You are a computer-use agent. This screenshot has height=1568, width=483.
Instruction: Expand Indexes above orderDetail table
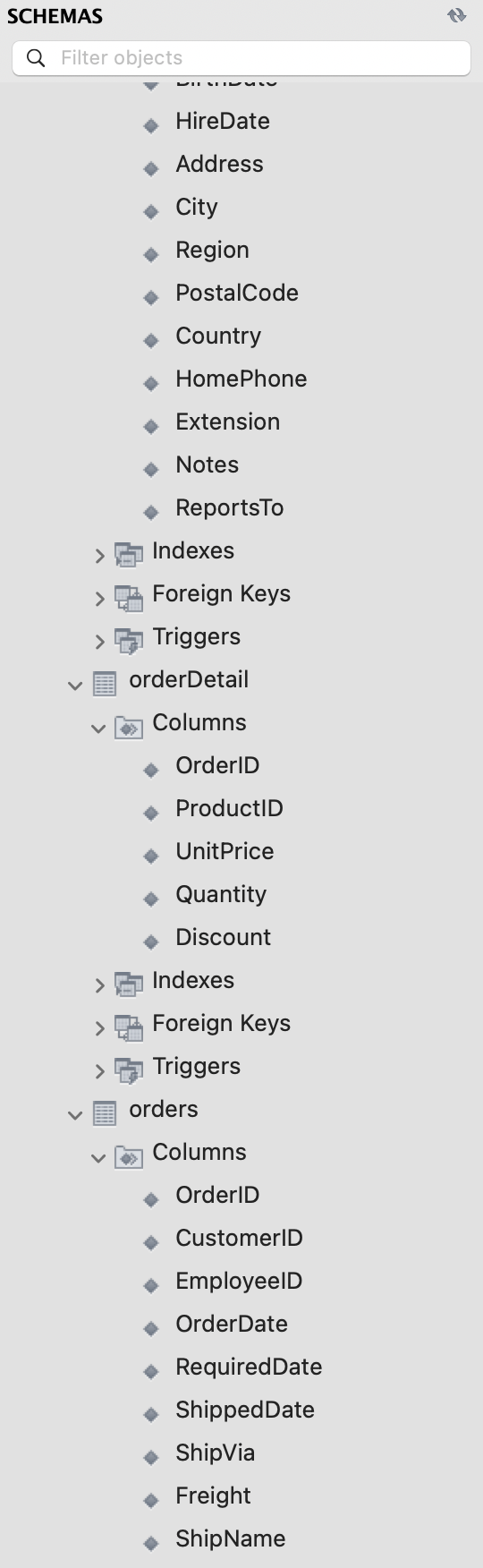99,556
